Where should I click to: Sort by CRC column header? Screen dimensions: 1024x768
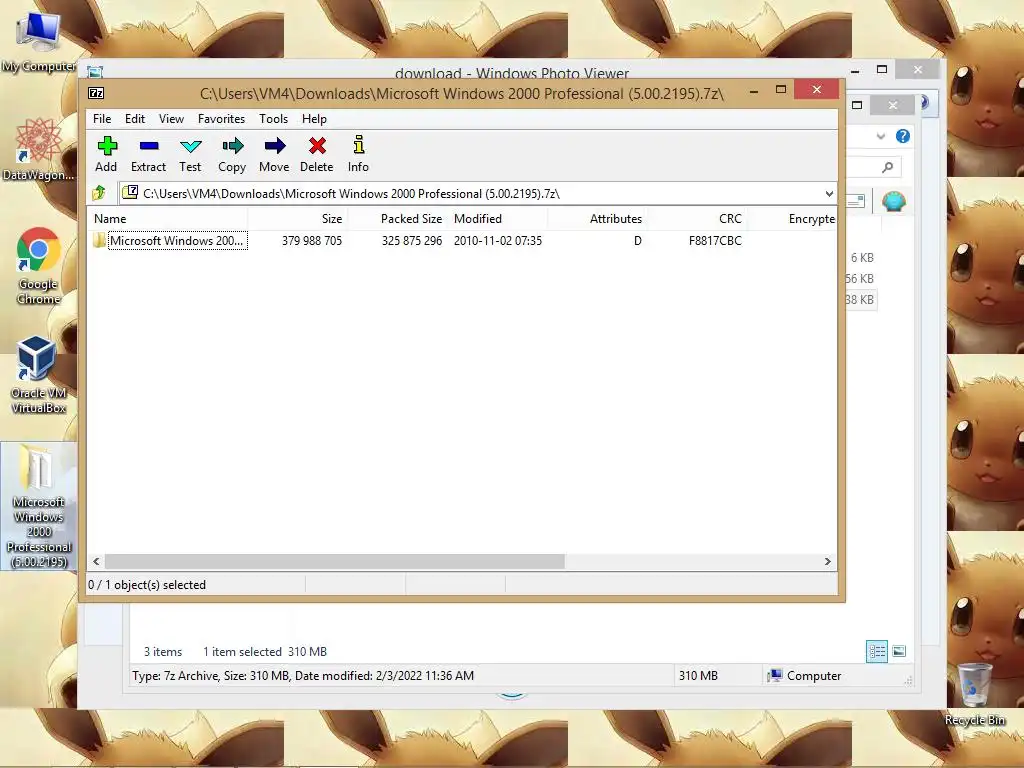[x=697, y=219]
